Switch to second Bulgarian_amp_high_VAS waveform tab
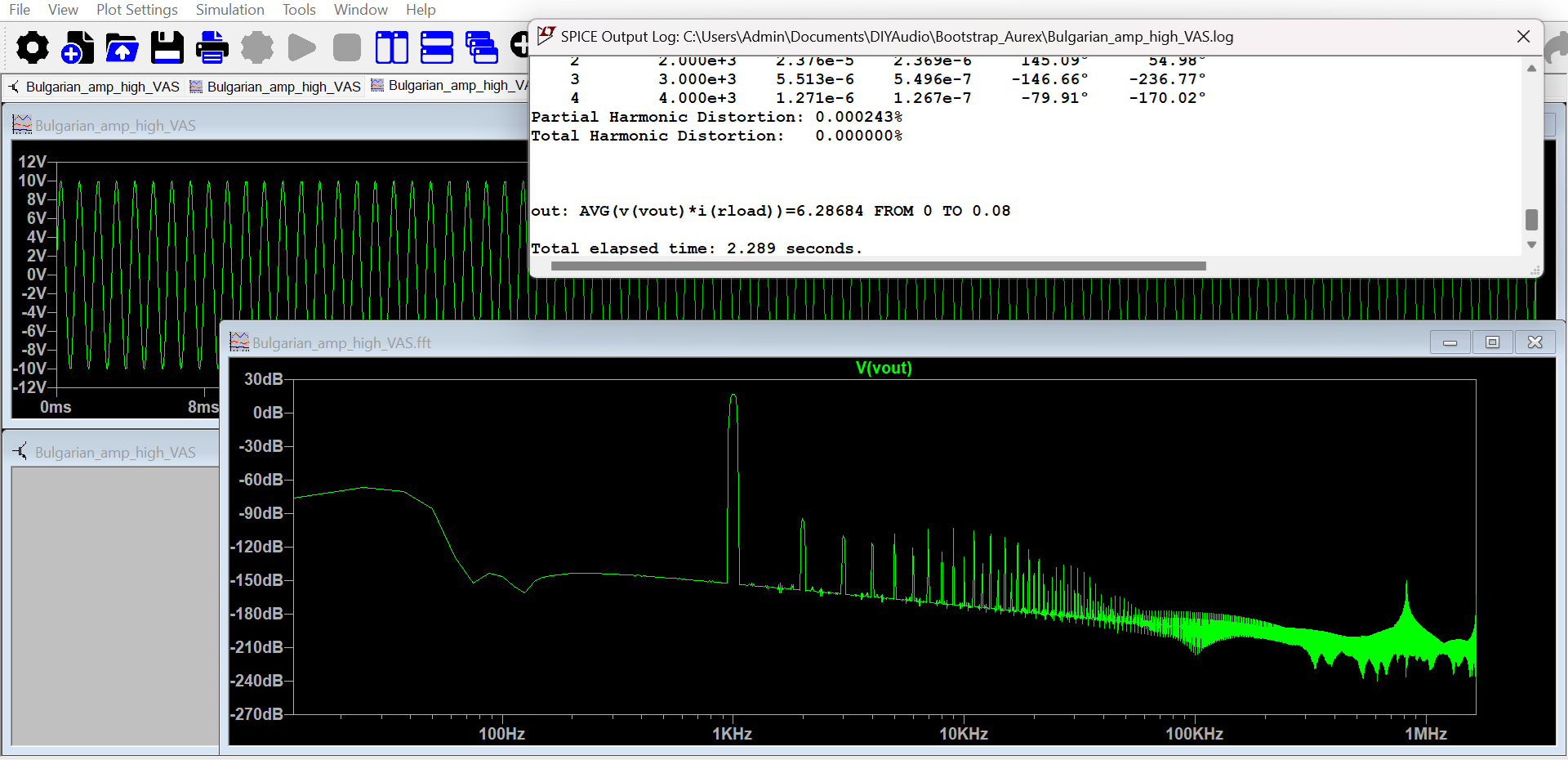1568x760 pixels. [x=276, y=87]
